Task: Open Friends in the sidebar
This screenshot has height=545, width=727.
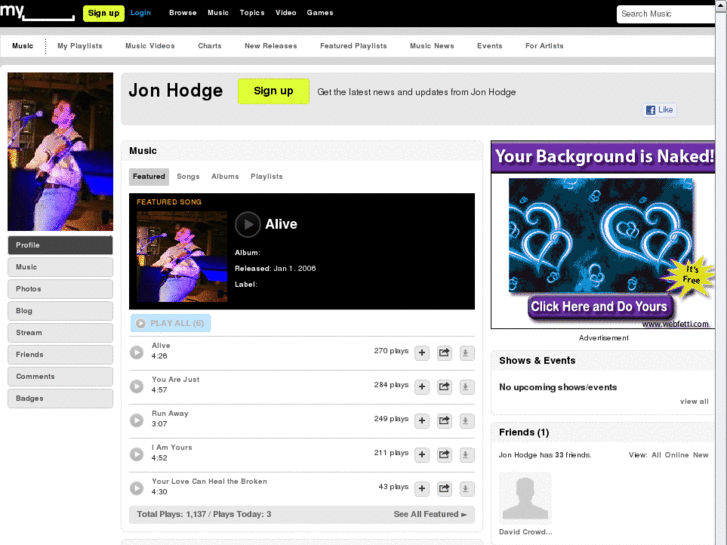Action: coord(60,354)
